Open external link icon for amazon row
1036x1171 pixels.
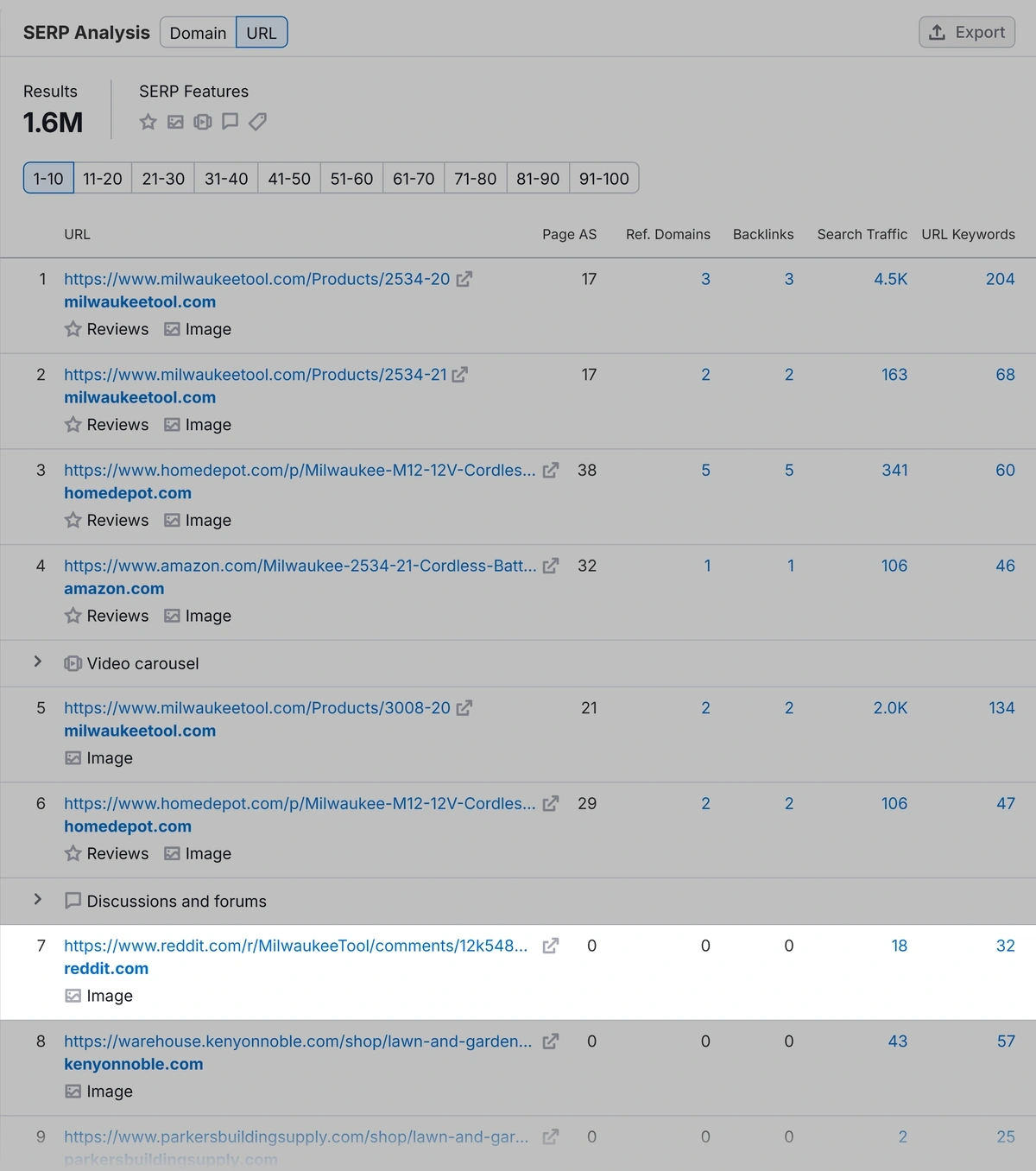551,566
